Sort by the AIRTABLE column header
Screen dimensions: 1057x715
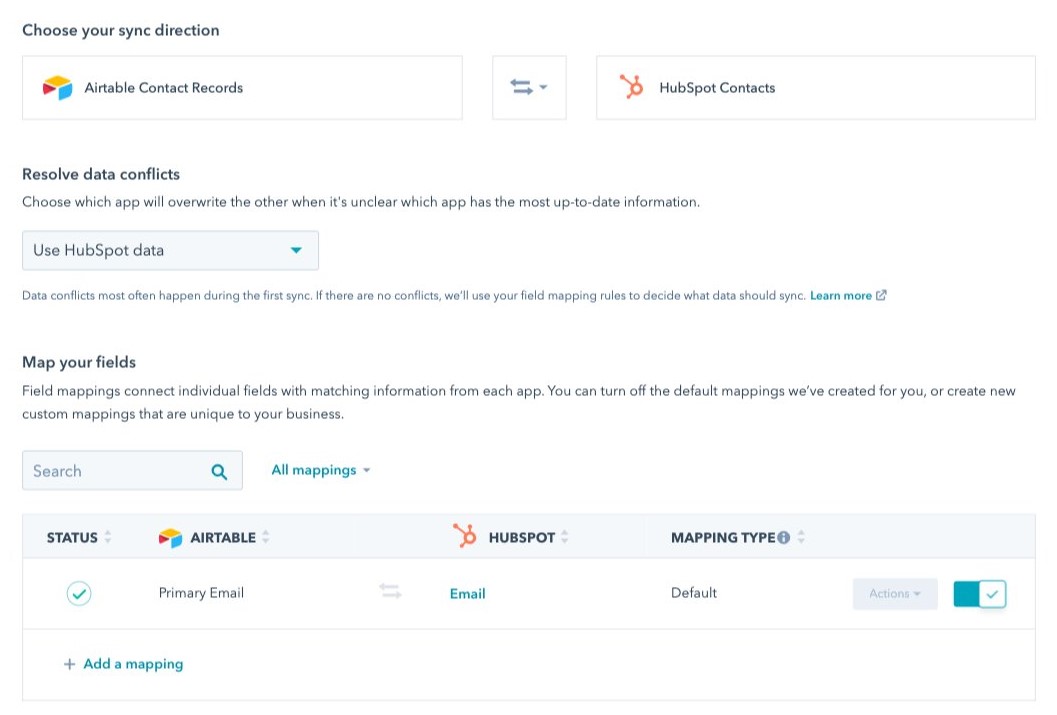point(222,538)
